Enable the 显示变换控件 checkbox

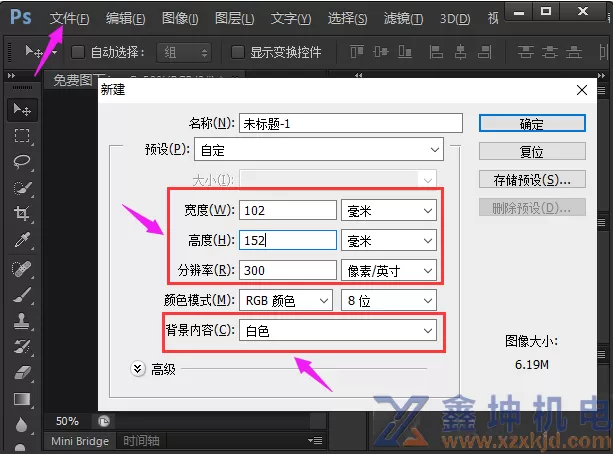[238, 52]
